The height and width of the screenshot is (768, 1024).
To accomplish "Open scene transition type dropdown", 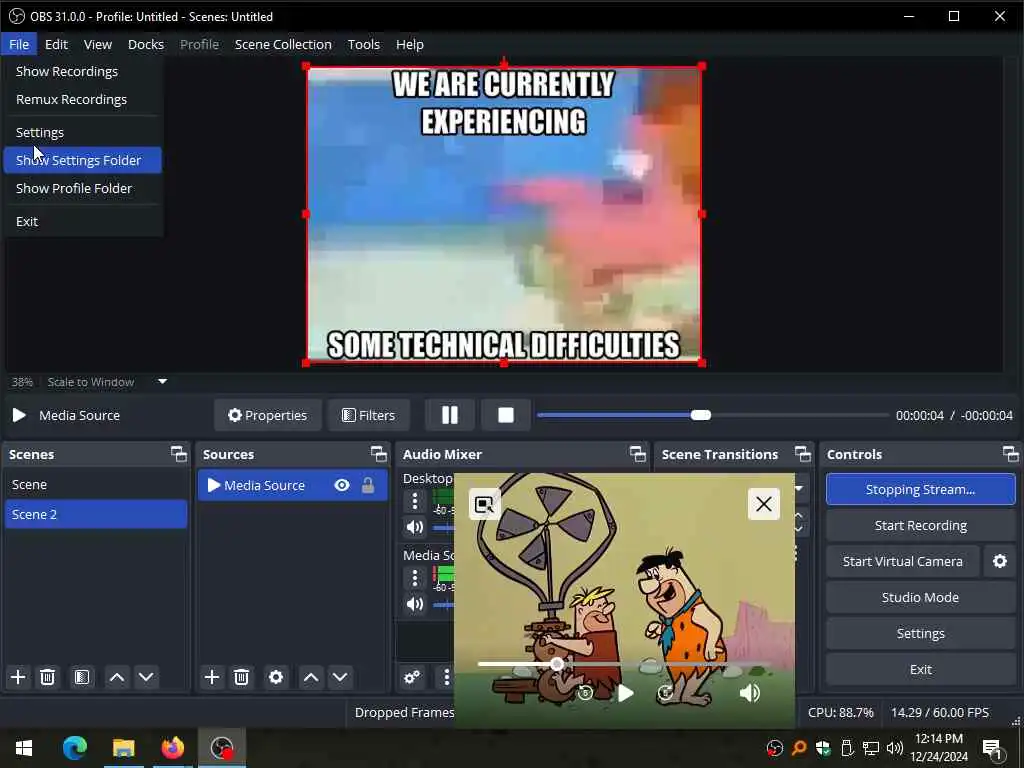I will [799, 488].
